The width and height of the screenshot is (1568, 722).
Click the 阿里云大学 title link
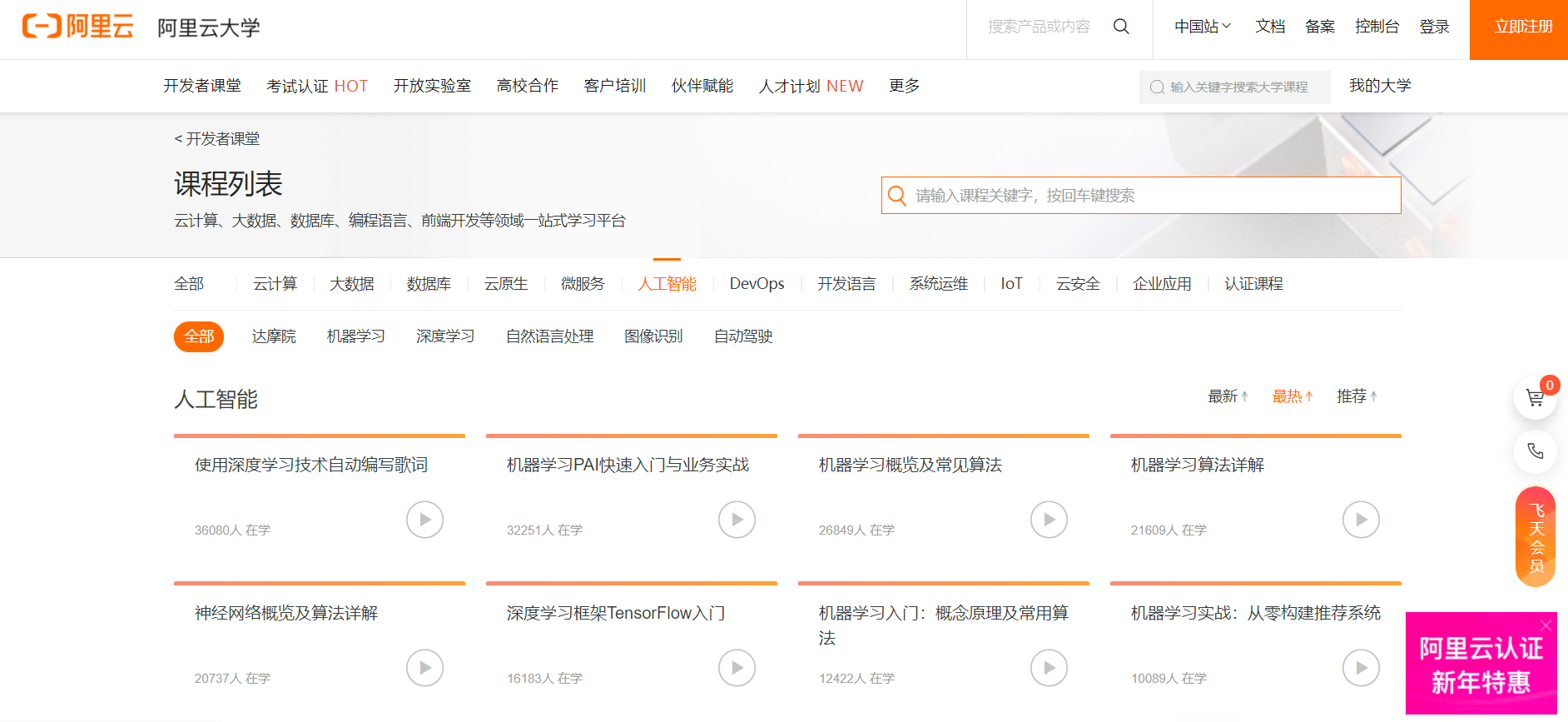click(x=209, y=27)
